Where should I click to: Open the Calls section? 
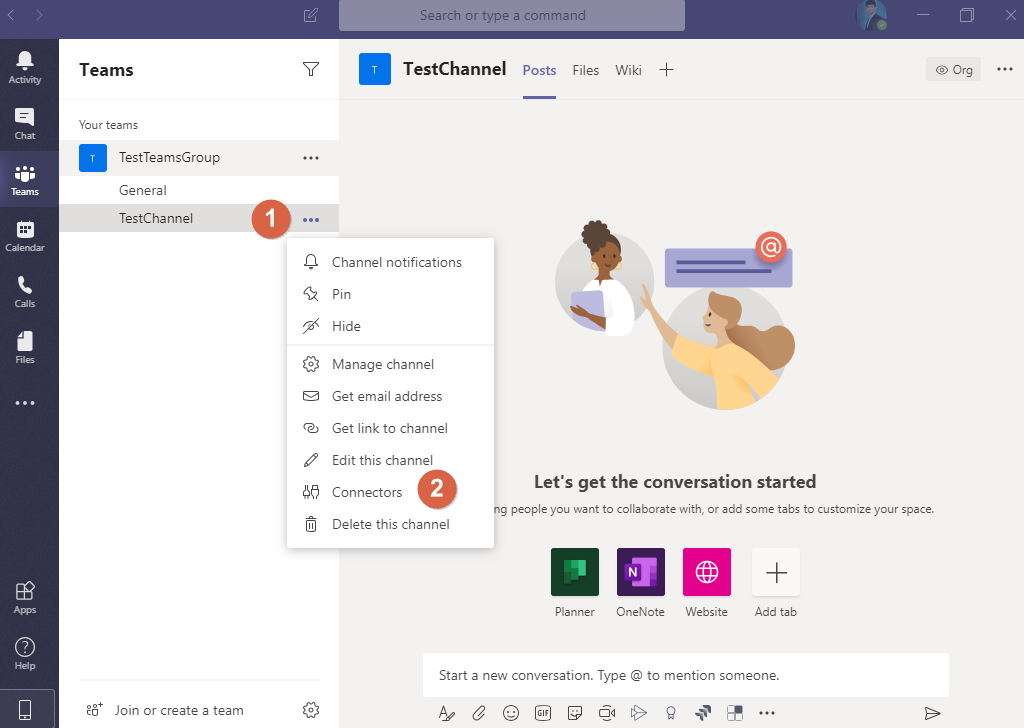(x=25, y=292)
